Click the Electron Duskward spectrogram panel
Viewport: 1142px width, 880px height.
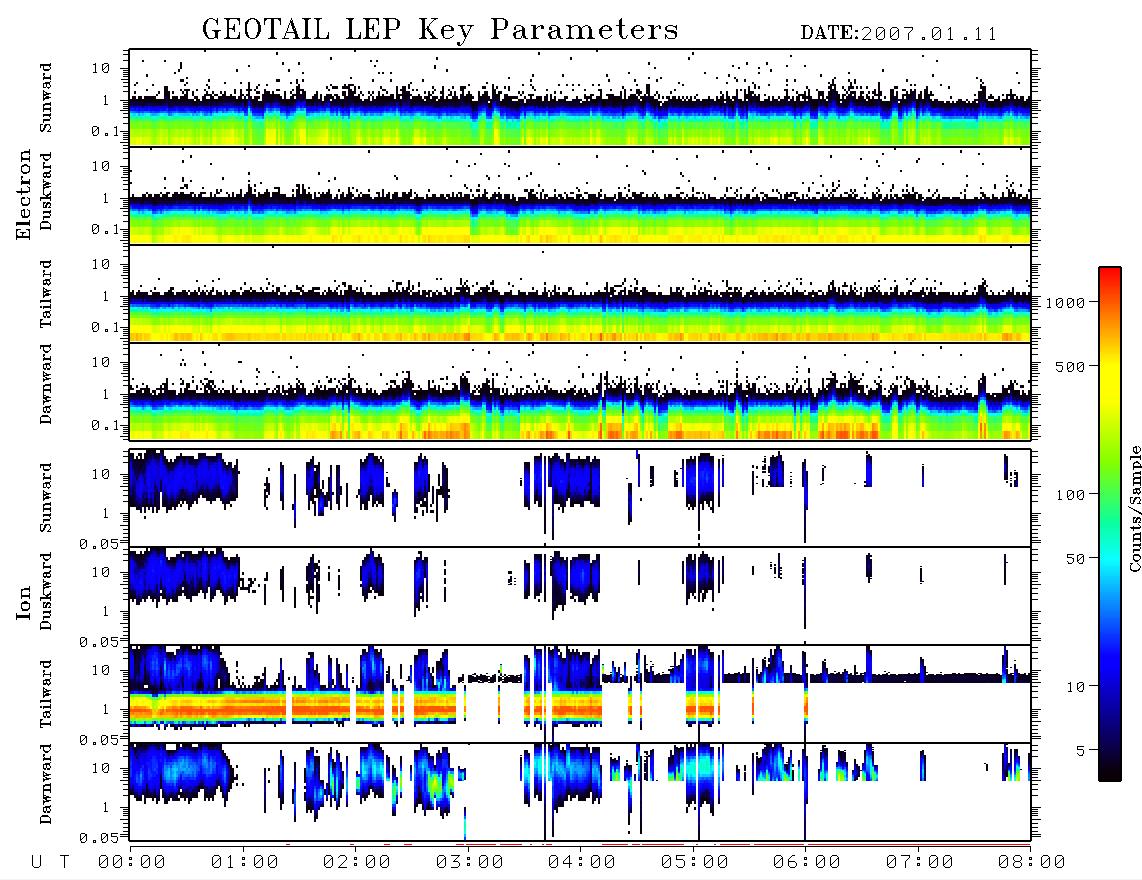(580, 196)
